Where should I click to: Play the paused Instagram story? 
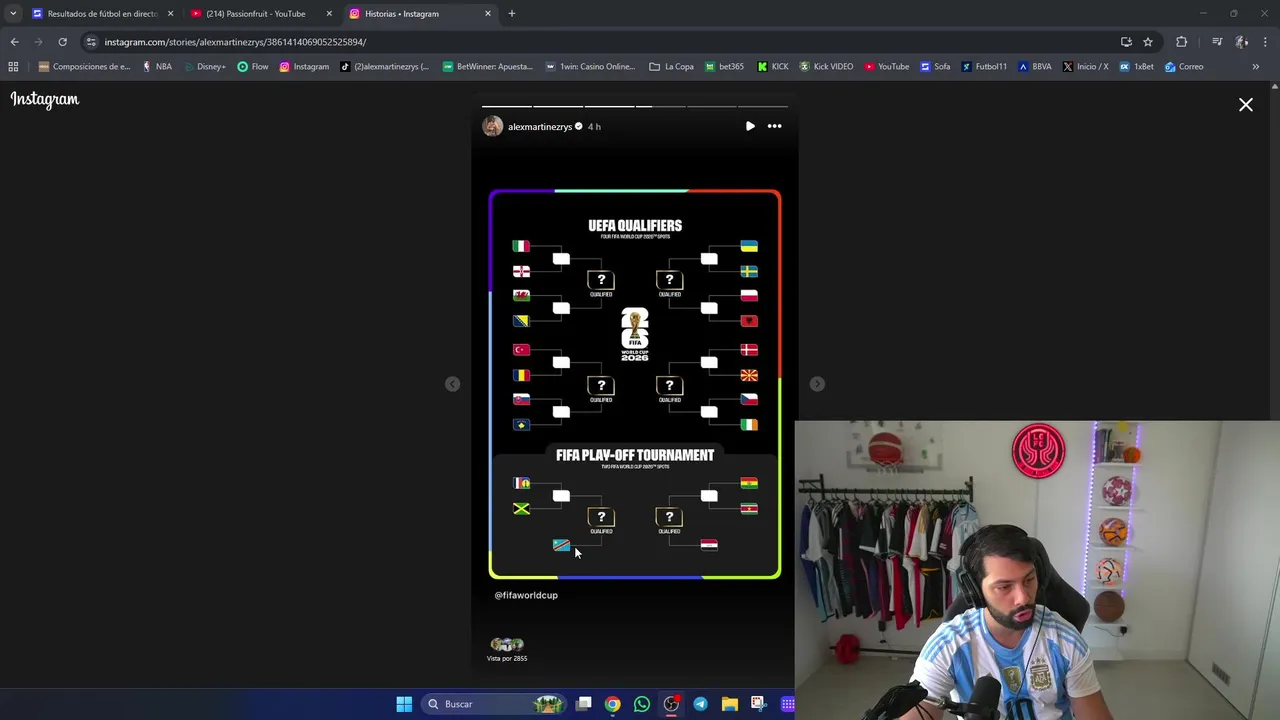pos(750,126)
